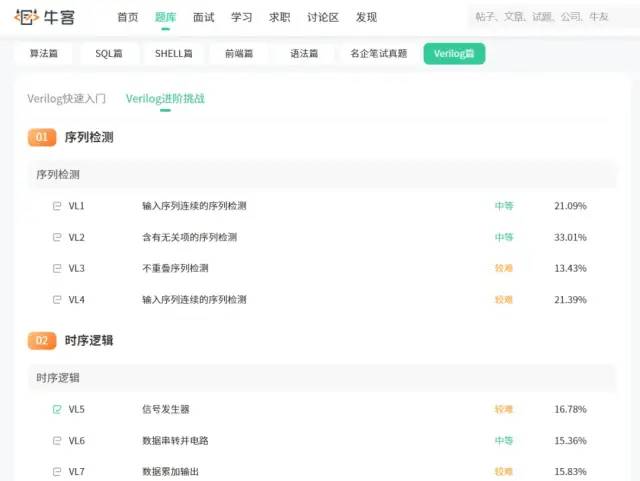The height and width of the screenshot is (481, 640).
Task: Click the 牛客 logo icon
Action: pos(27,17)
